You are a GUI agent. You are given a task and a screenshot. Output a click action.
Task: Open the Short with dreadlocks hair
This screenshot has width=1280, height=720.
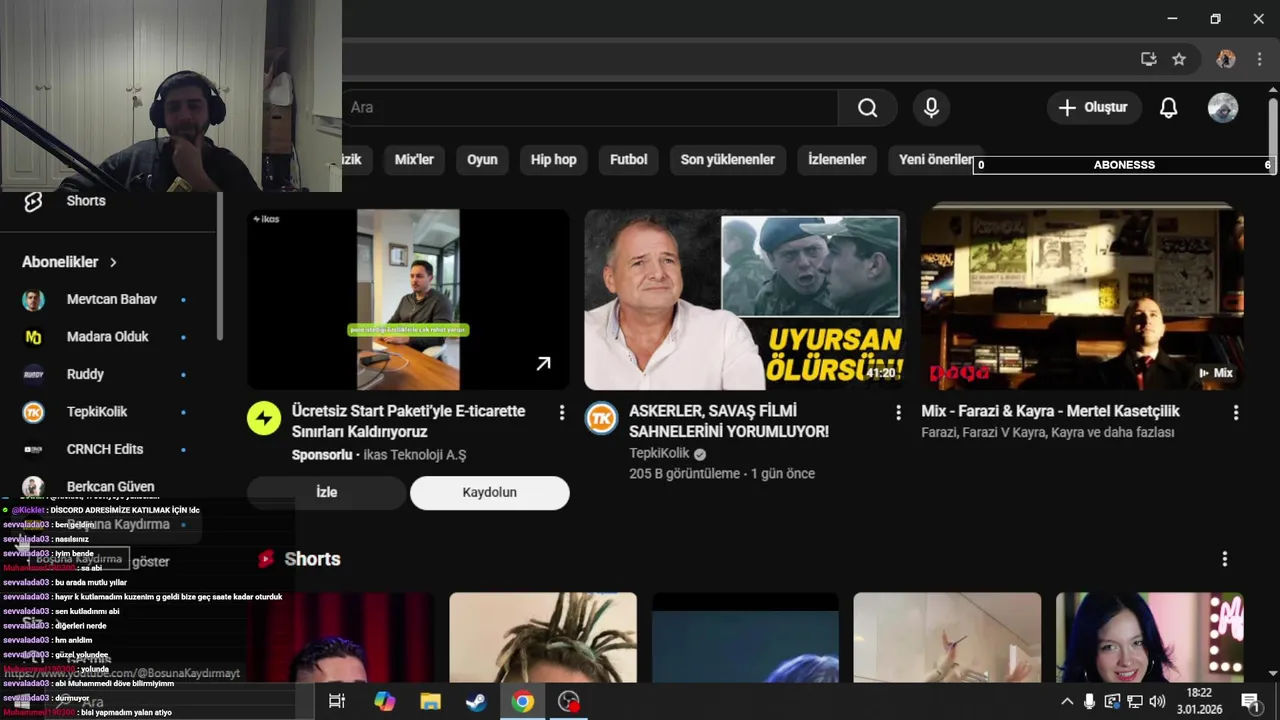point(543,638)
